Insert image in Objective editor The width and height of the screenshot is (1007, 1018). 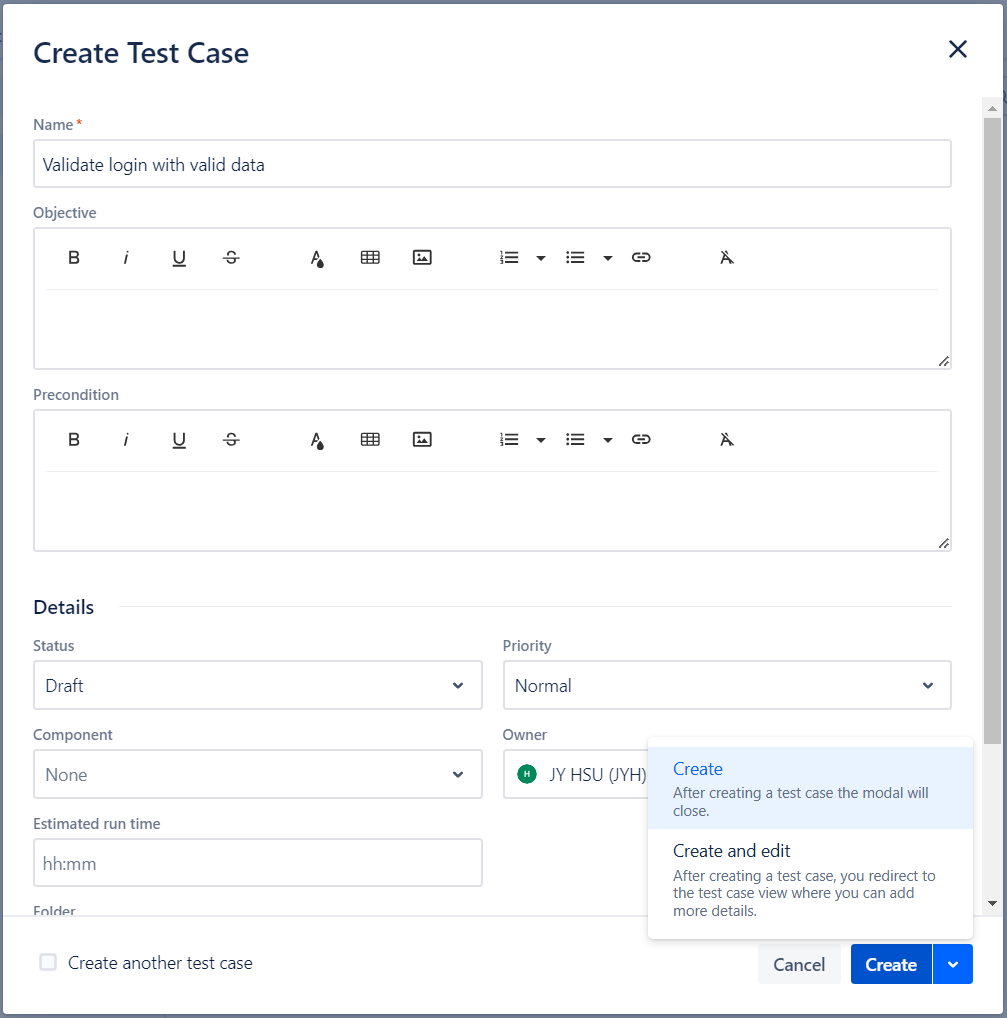(422, 258)
